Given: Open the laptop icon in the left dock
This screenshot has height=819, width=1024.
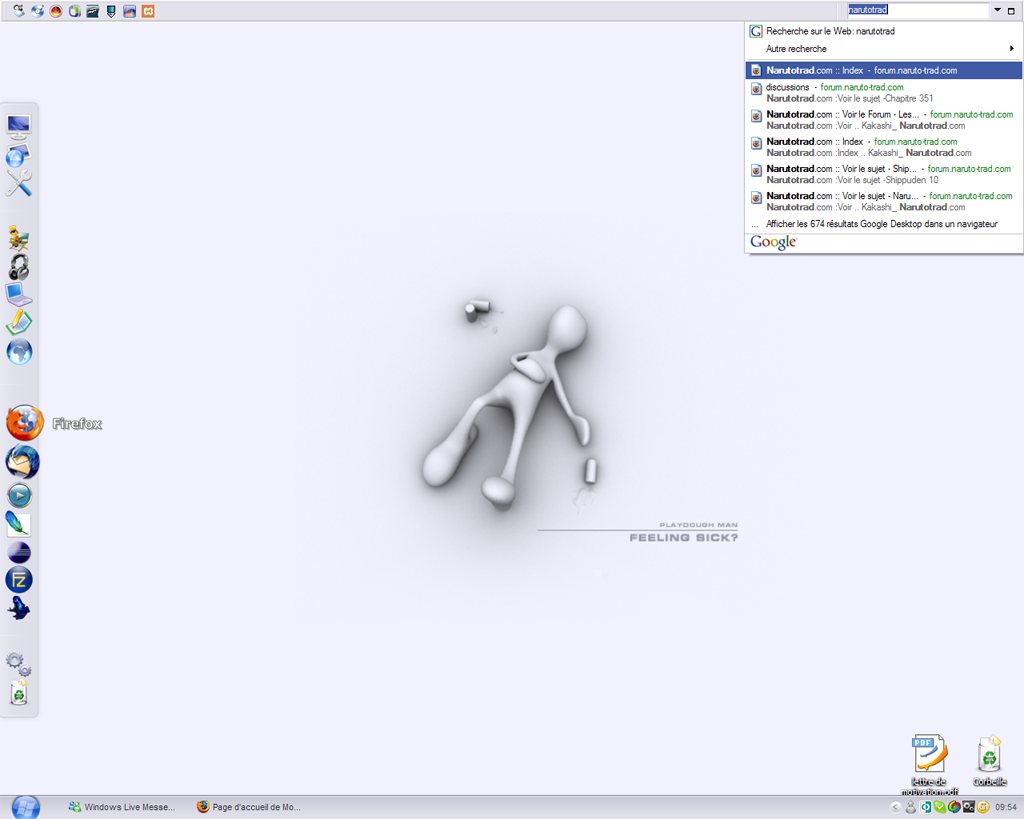Looking at the screenshot, I should click(x=19, y=295).
